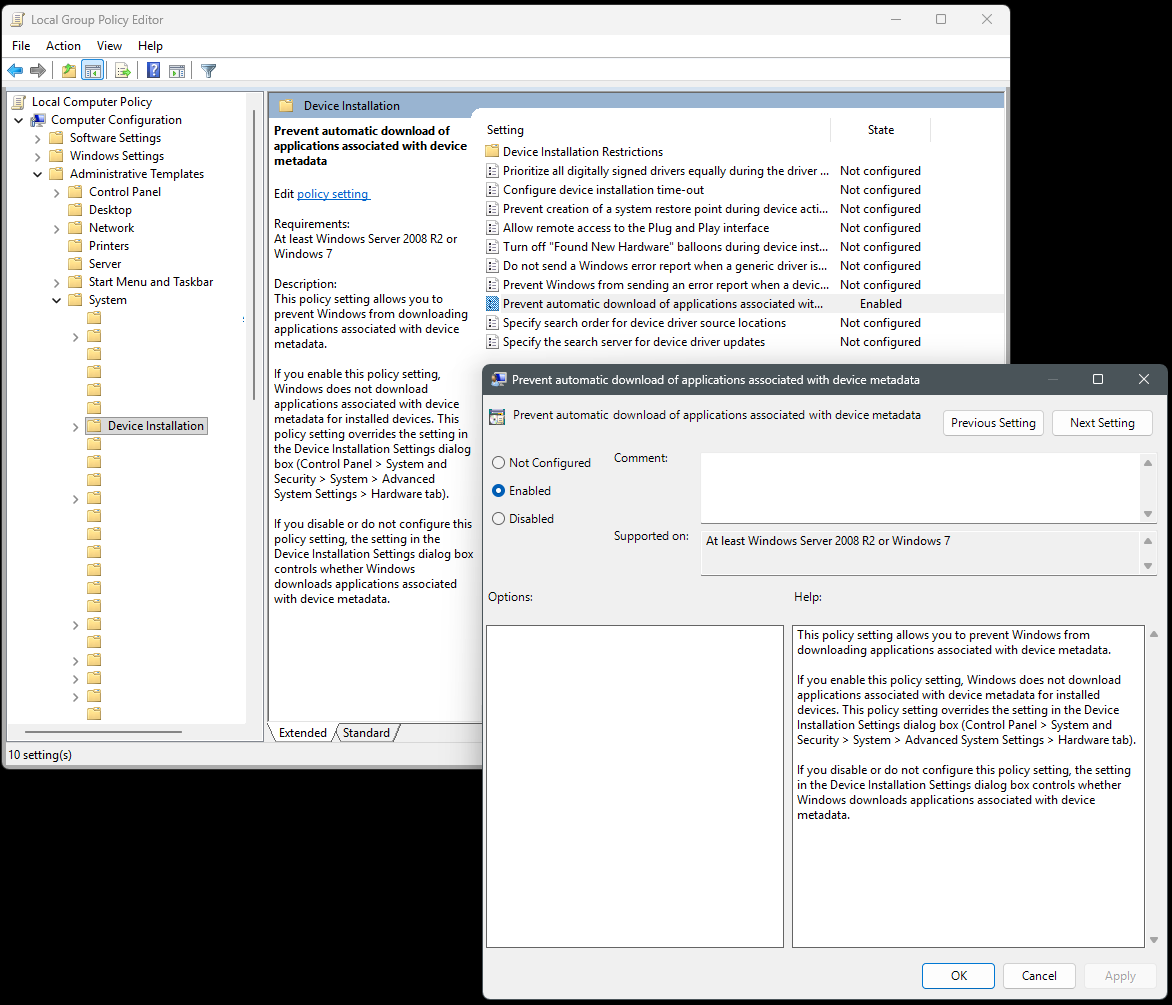This screenshot has width=1172, height=1005.
Task: Click the Back arrow in the toolbar
Action: pos(15,71)
